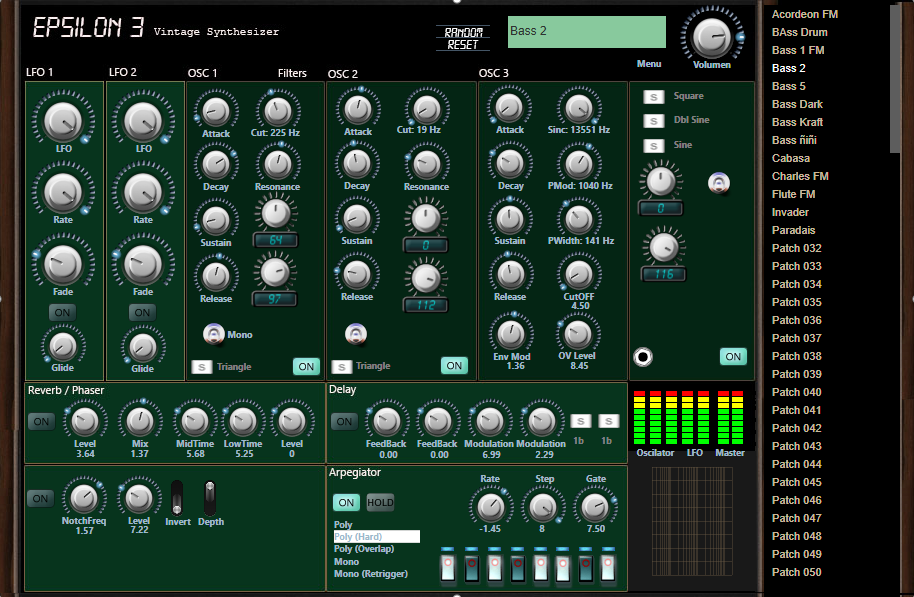This screenshot has width=914, height=597.
Task: Select the Bass Kraft patch from list
Action: click(x=797, y=122)
